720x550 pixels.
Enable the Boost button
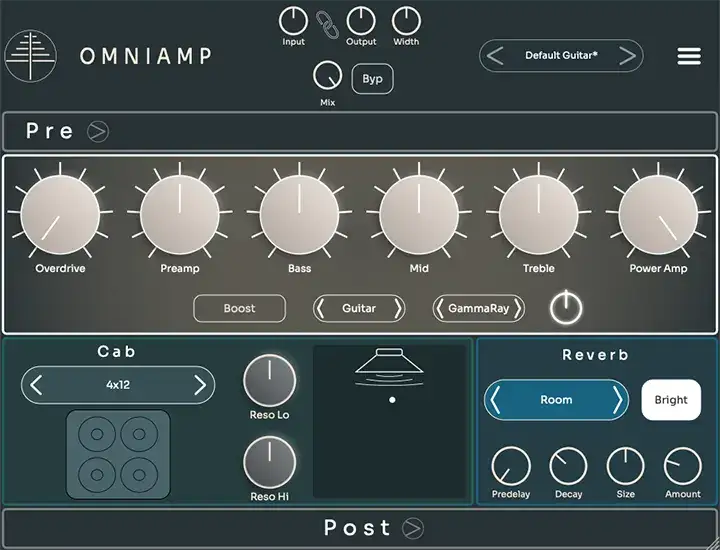240,308
